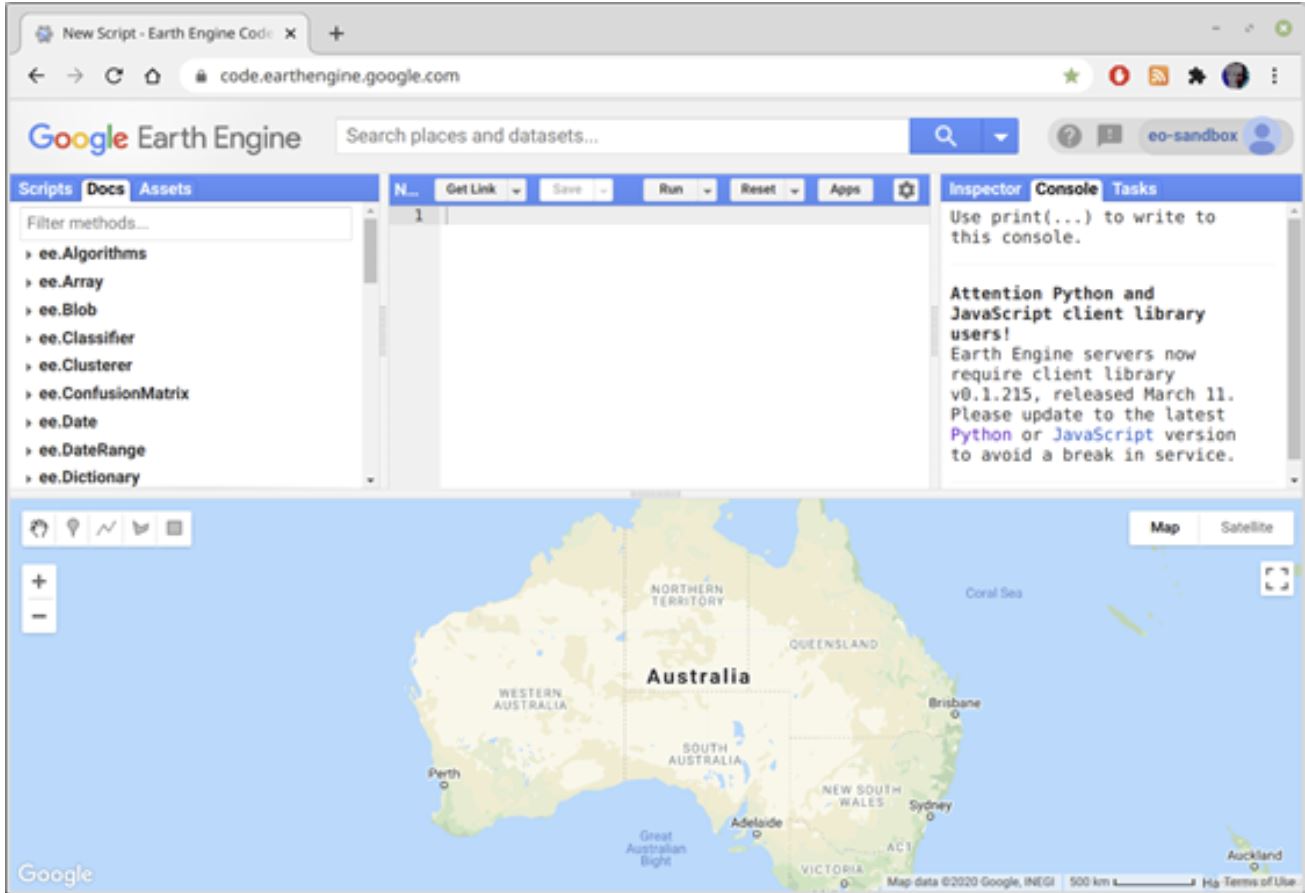Screen dimensions: 1305x893
Task: Open the help question mark menu
Action: pyautogui.click(x=1067, y=137)
